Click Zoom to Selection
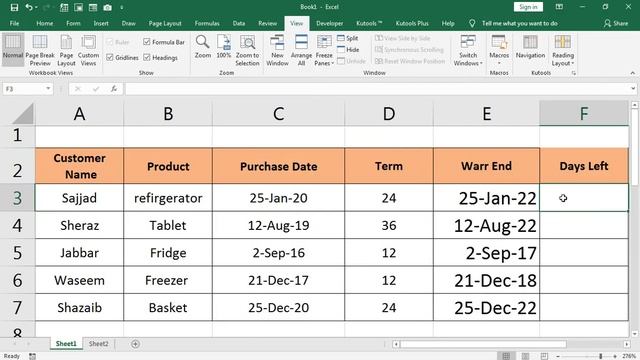 (247, 50)
